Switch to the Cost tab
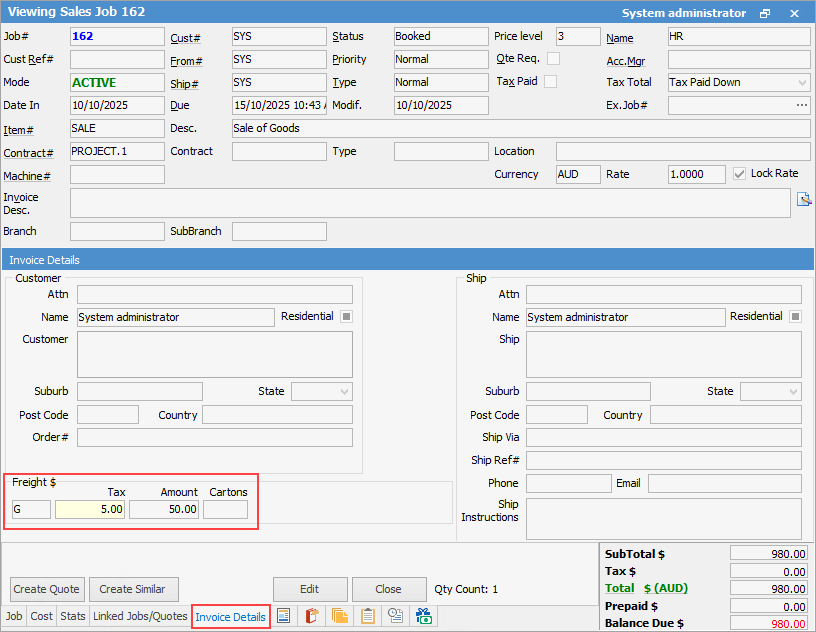This screenshot has width=816, height=632. click(x=42, y=616)
